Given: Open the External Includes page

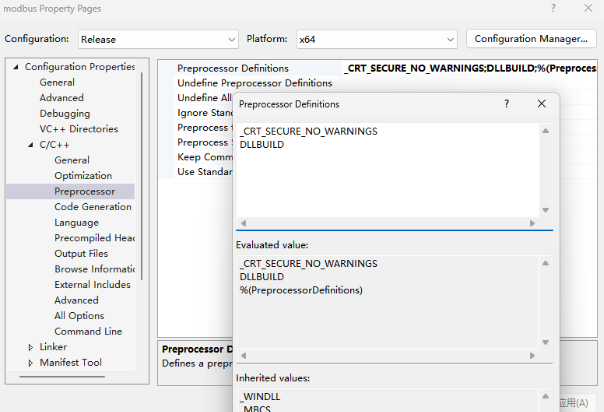Looking at the screenshot, I should tap(92, 285).
